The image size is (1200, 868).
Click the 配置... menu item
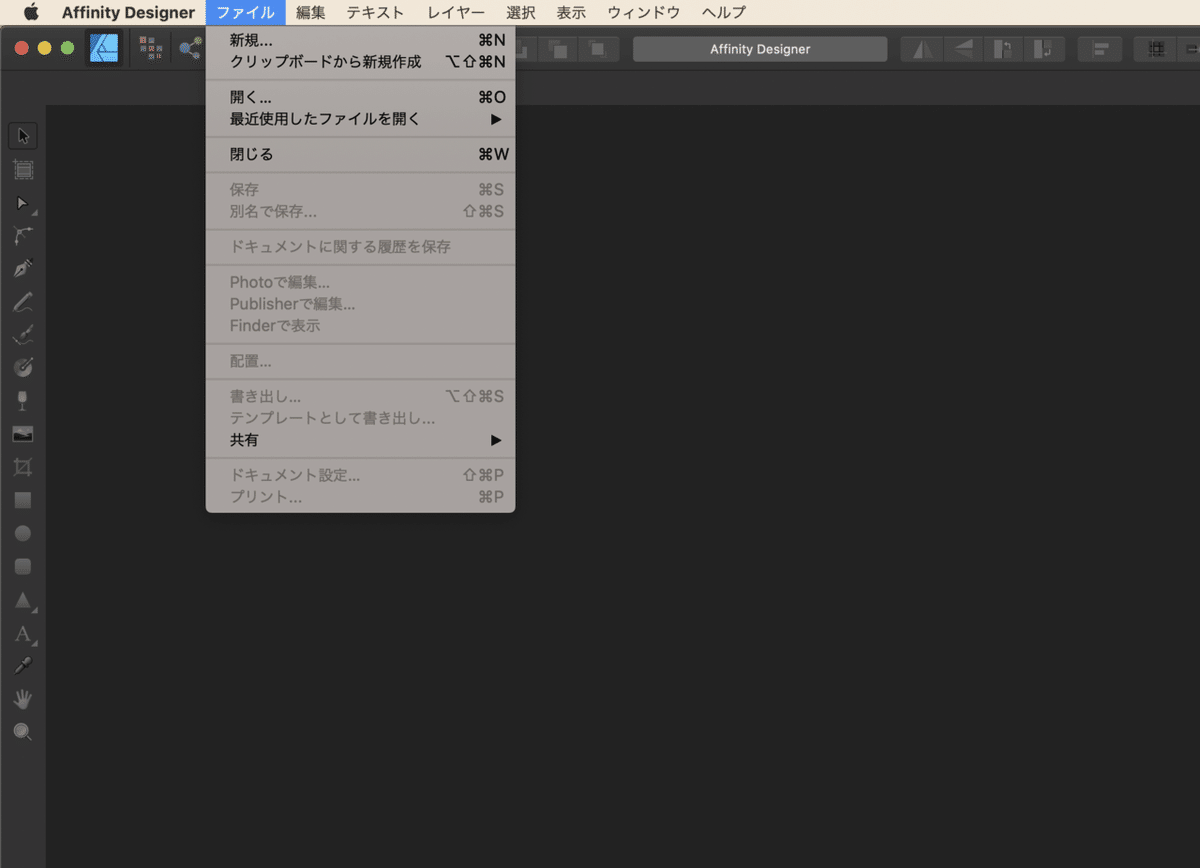point(361,361)
